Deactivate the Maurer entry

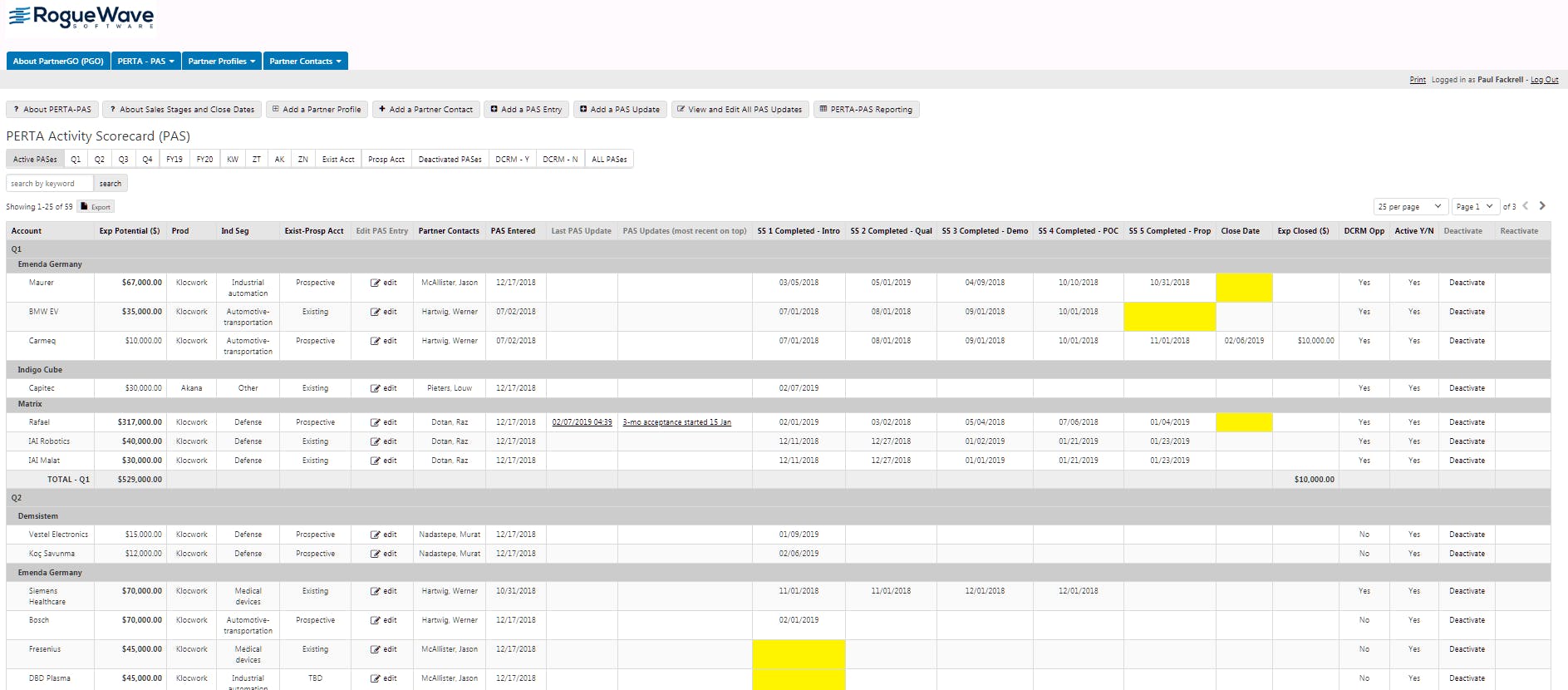coord(1467,283)
